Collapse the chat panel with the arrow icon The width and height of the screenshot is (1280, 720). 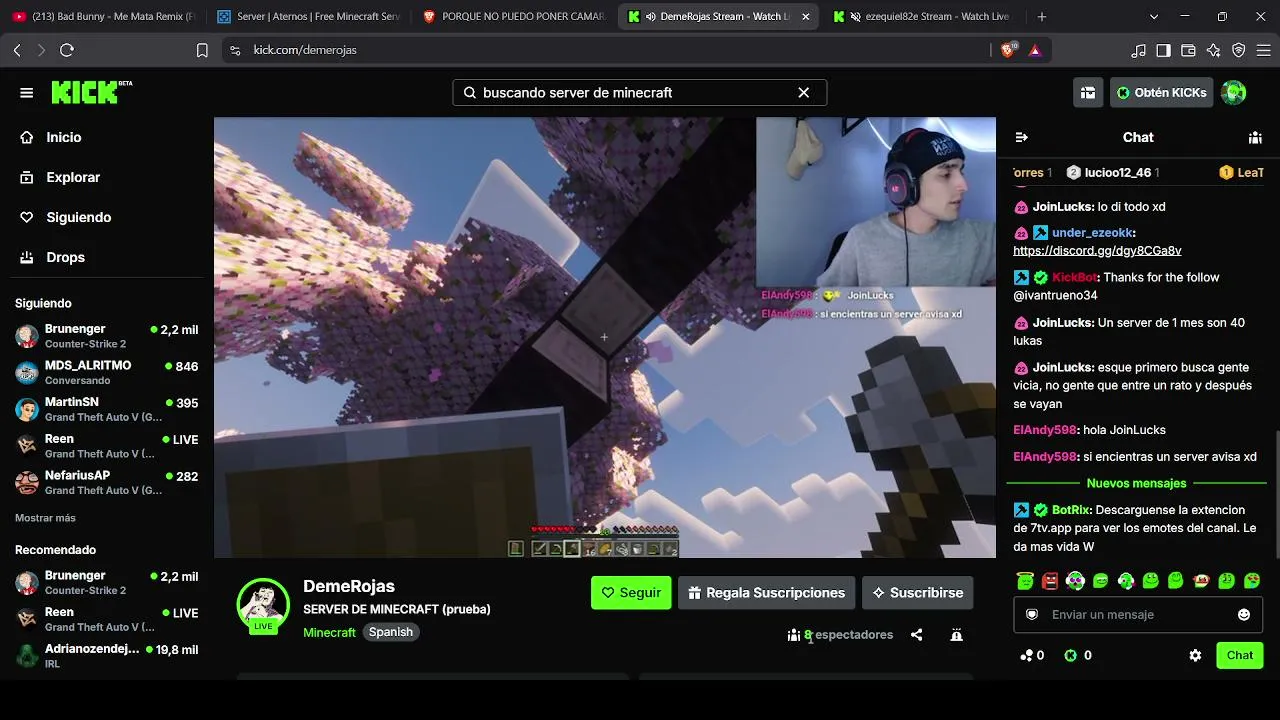(1021, 137)
